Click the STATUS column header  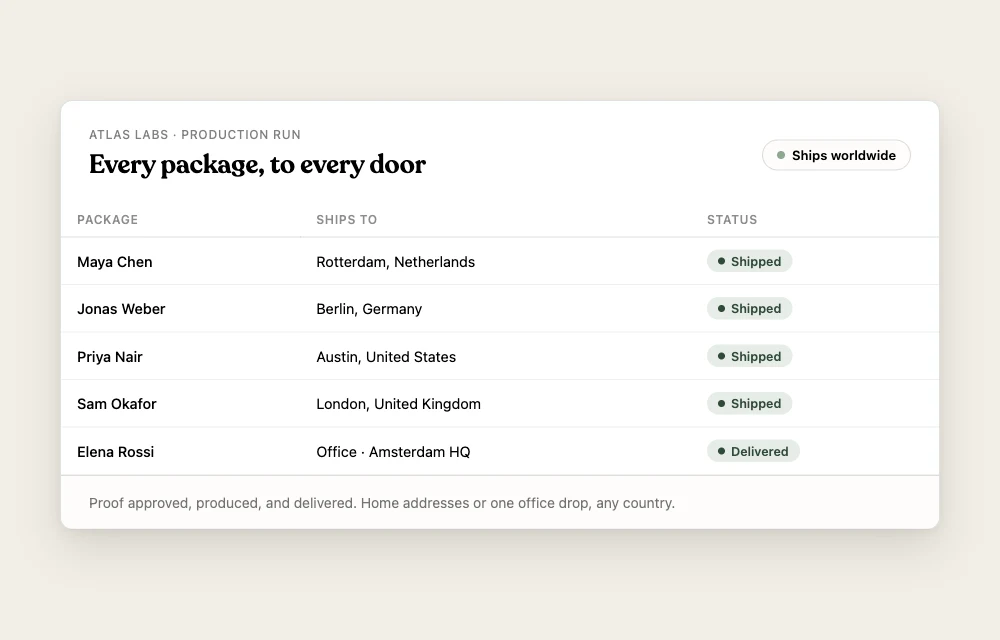point(732,220)
